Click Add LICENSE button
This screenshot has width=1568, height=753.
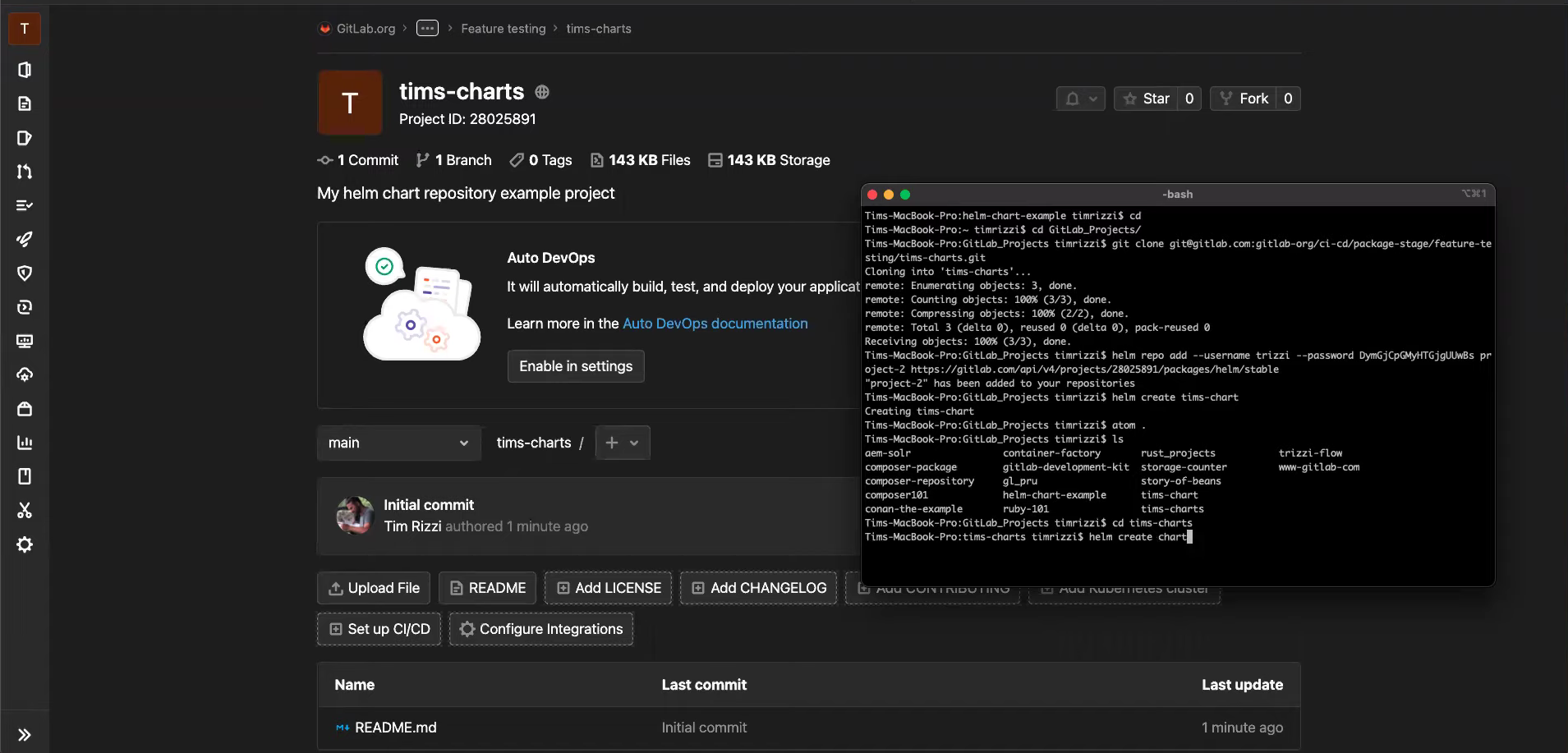click(x=609, y=588)
